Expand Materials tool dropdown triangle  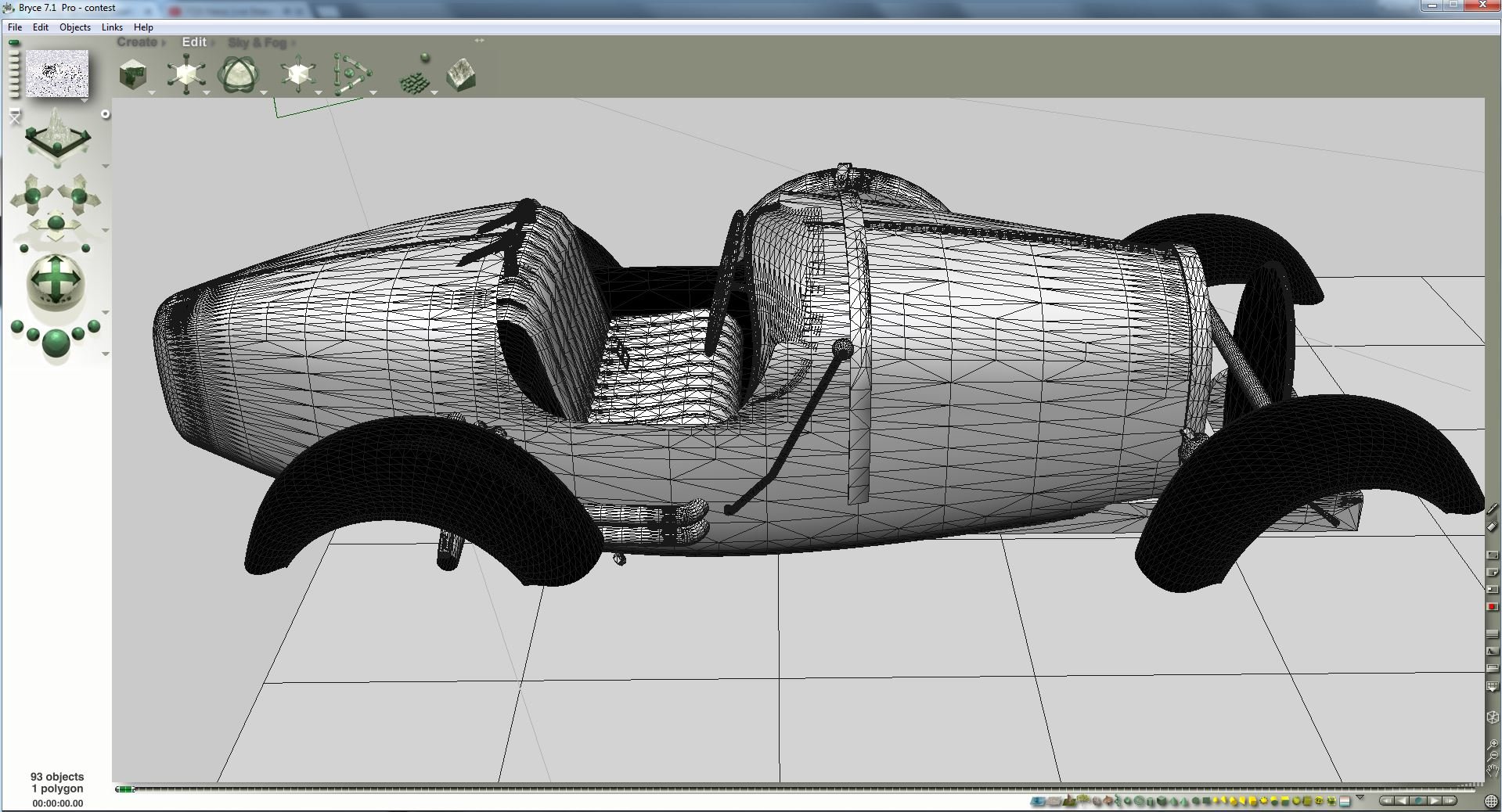click(x=152, y=93)
